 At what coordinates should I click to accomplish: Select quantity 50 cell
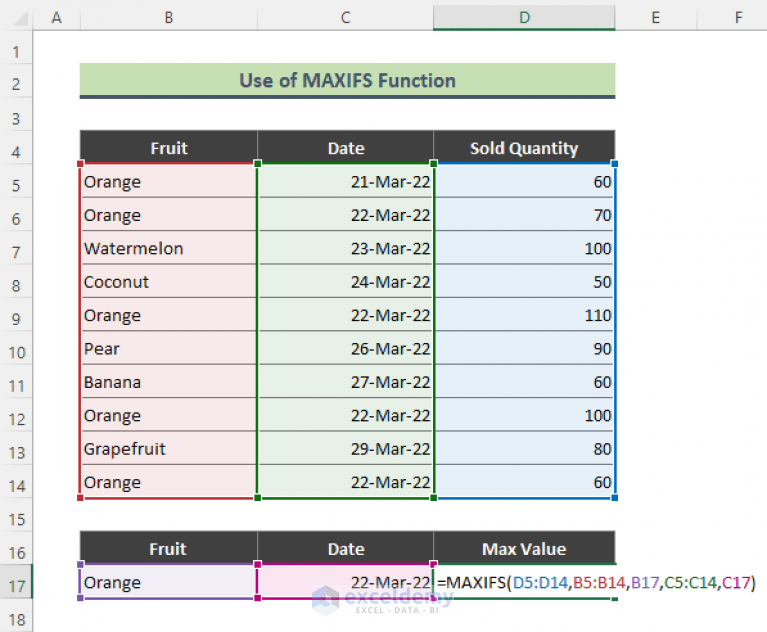click(524, 281)
